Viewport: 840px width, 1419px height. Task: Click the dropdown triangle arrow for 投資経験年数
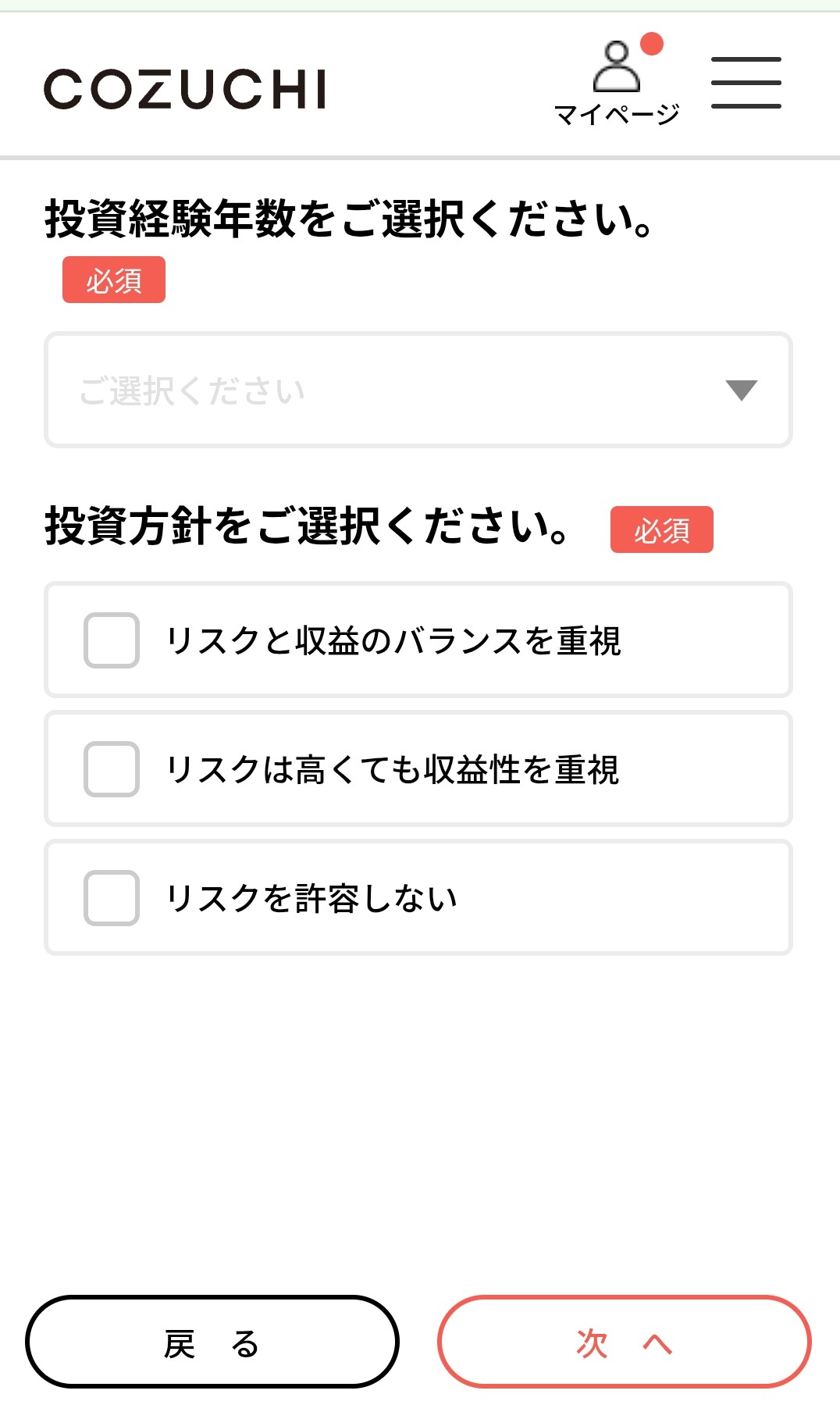point(741,390)
